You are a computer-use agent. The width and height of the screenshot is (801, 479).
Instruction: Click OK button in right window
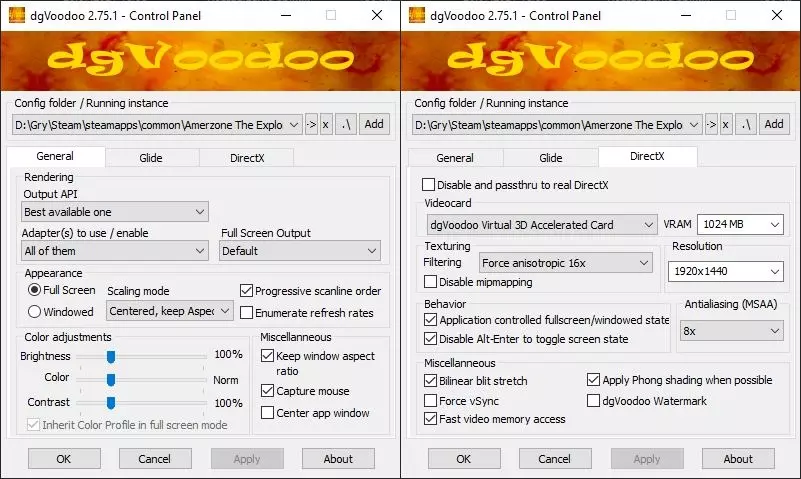[x=464, y=459]
